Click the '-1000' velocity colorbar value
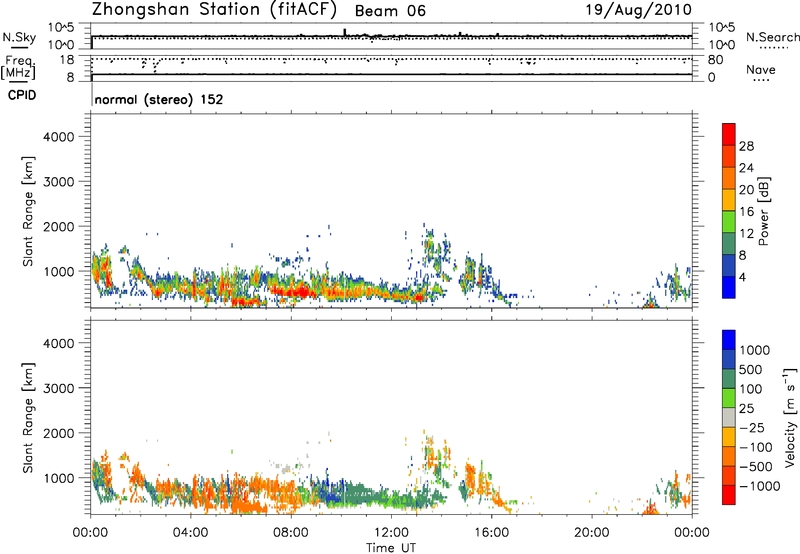This screenshot has height=554, width=800. click(759, 486)
